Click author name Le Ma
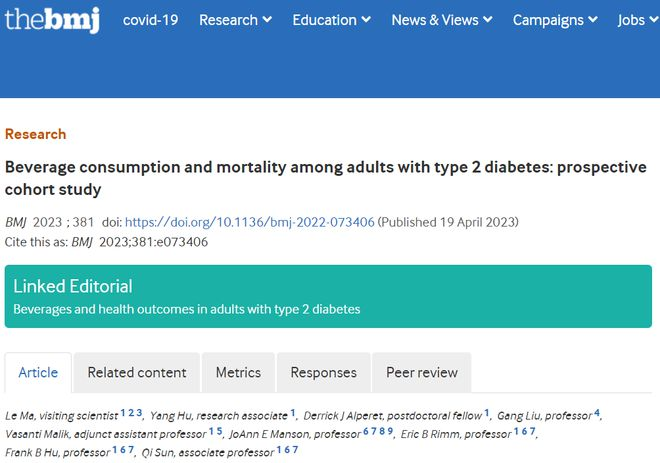 click(x=21, y=415)
